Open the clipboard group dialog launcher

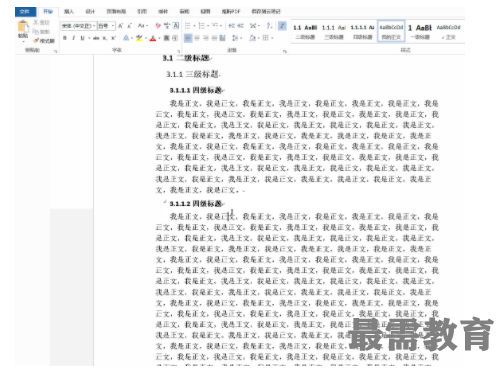point(55,51)
